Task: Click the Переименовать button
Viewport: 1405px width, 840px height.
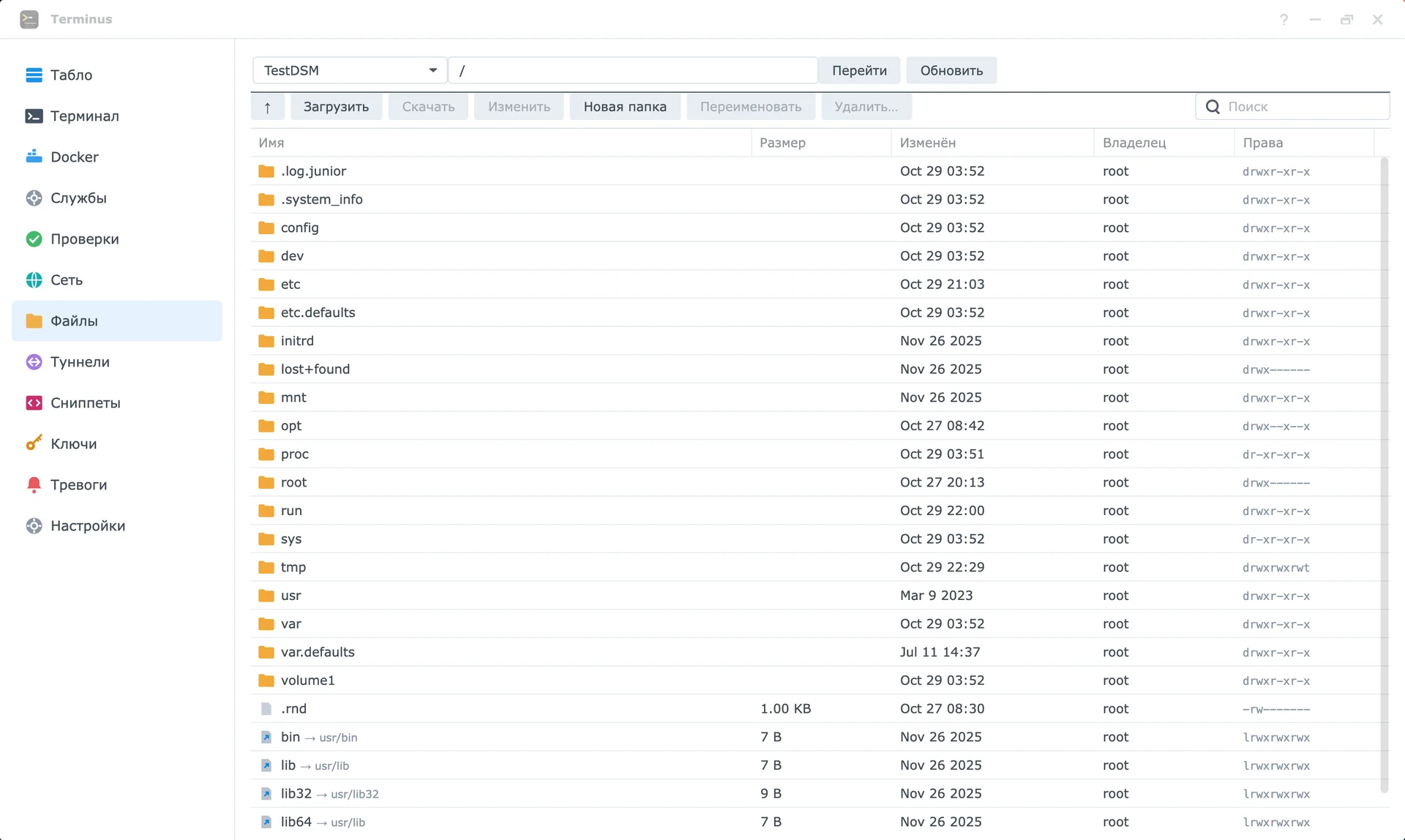Action: click(751, 107)
